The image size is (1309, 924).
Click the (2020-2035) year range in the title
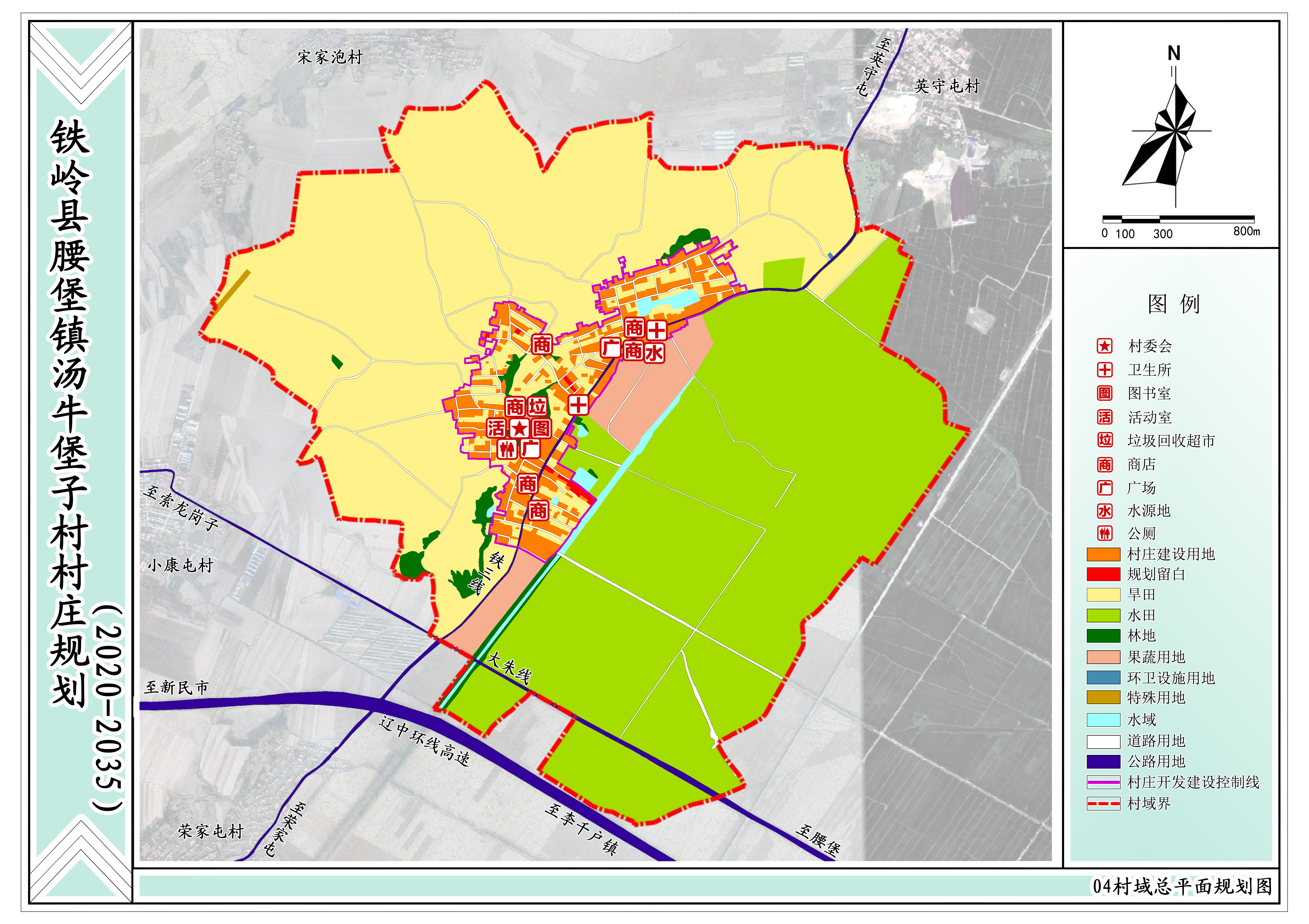coord(107,708)
